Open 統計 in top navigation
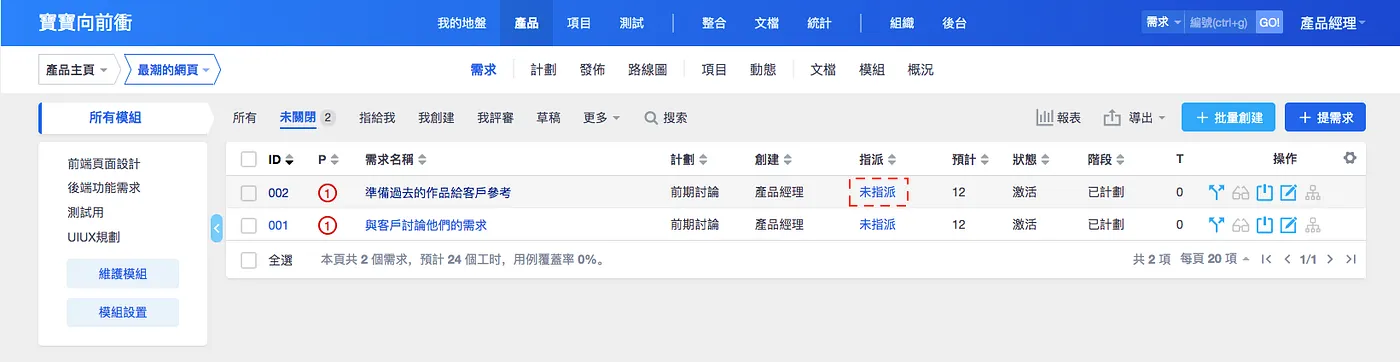This screenshot has width=1400, height=362. [x=818, y=22]
